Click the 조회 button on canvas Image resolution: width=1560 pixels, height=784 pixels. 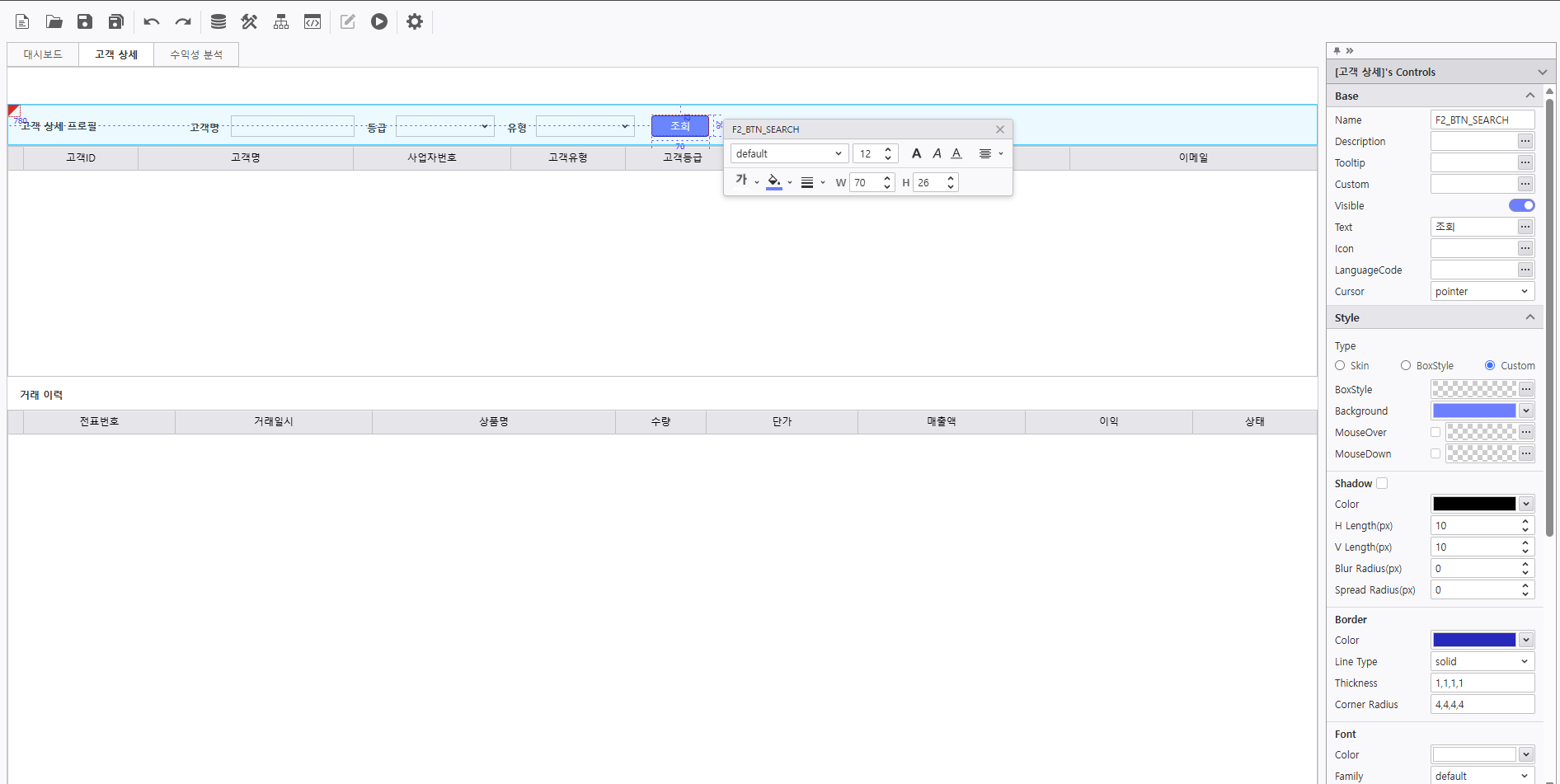point(680,125)
